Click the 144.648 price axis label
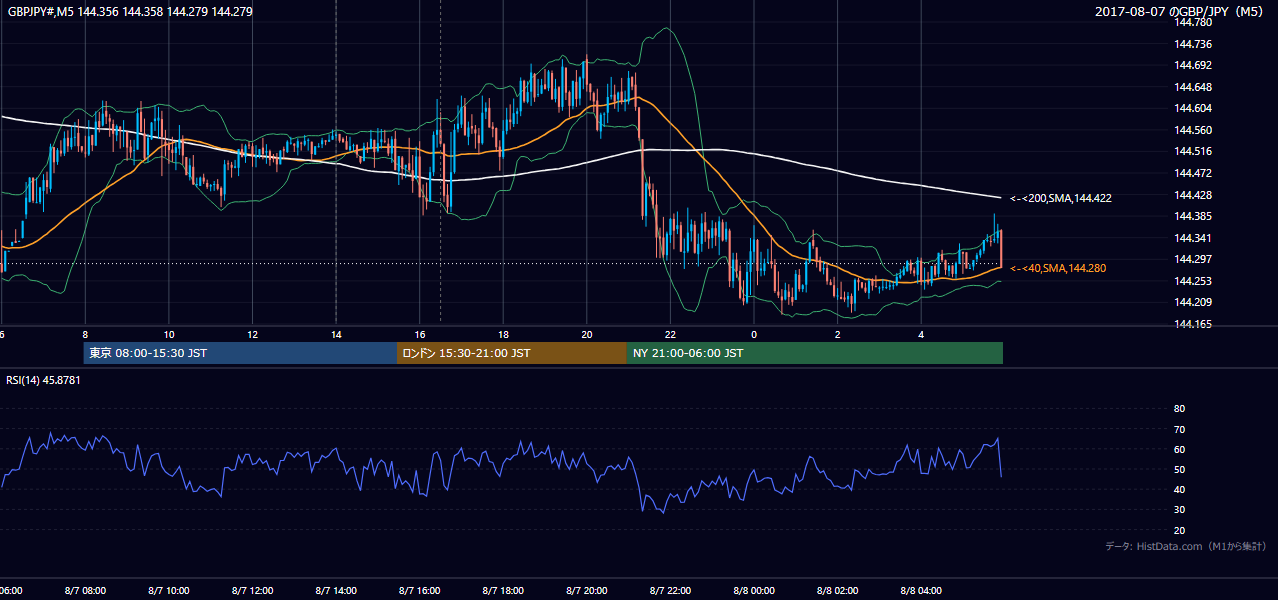The image size is (1278, 600). [x=1193, y=87]
